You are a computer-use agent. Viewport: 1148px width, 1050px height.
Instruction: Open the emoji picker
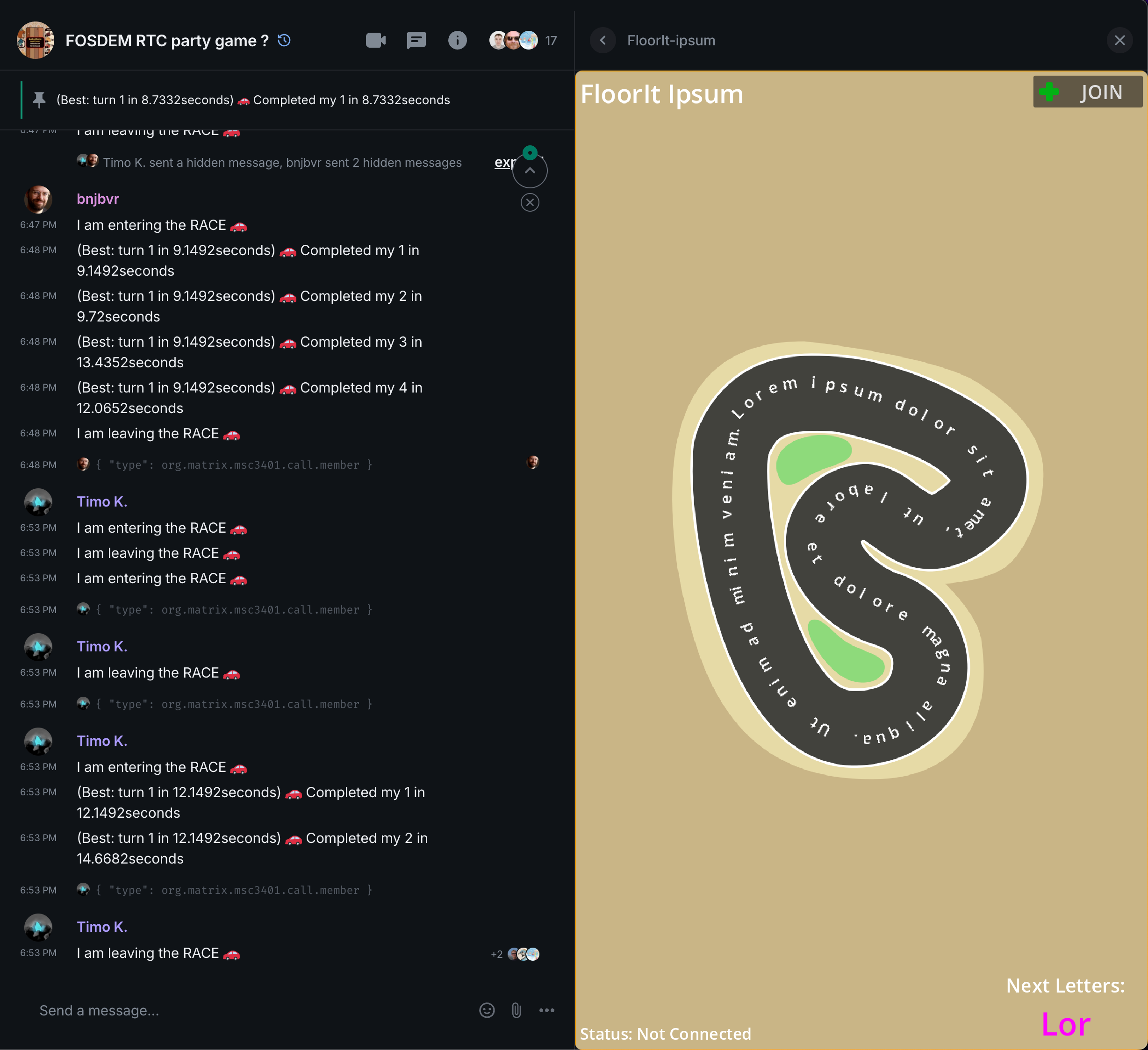click(488, 1010)
